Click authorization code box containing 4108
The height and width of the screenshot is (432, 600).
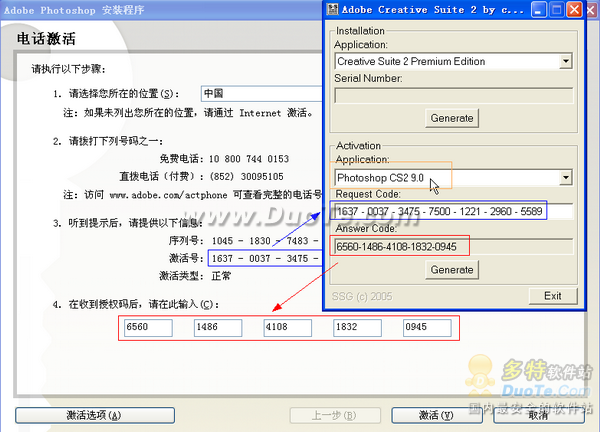coord(287,328)
